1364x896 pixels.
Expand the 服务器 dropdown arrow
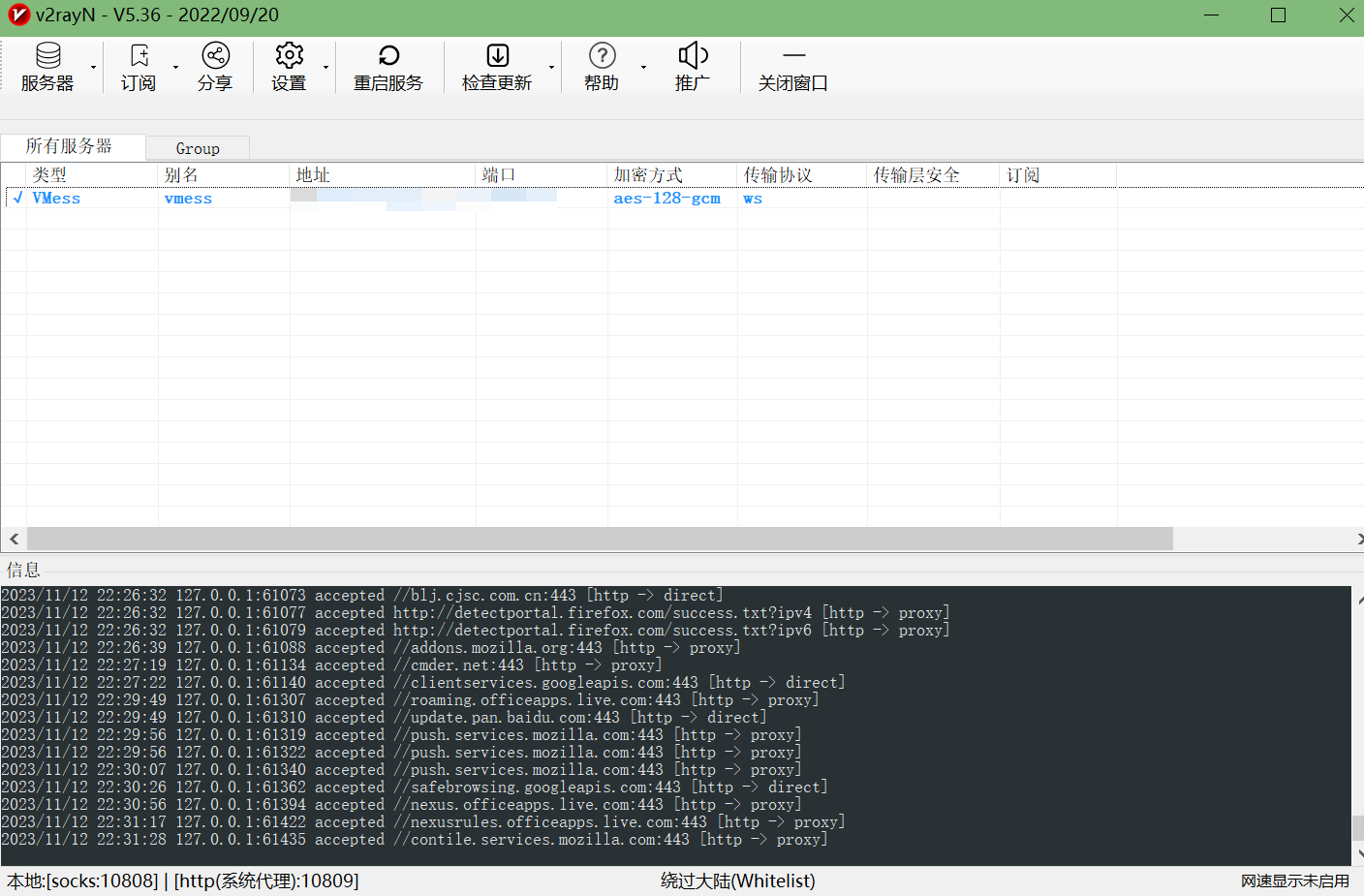(x=94, y=68)
